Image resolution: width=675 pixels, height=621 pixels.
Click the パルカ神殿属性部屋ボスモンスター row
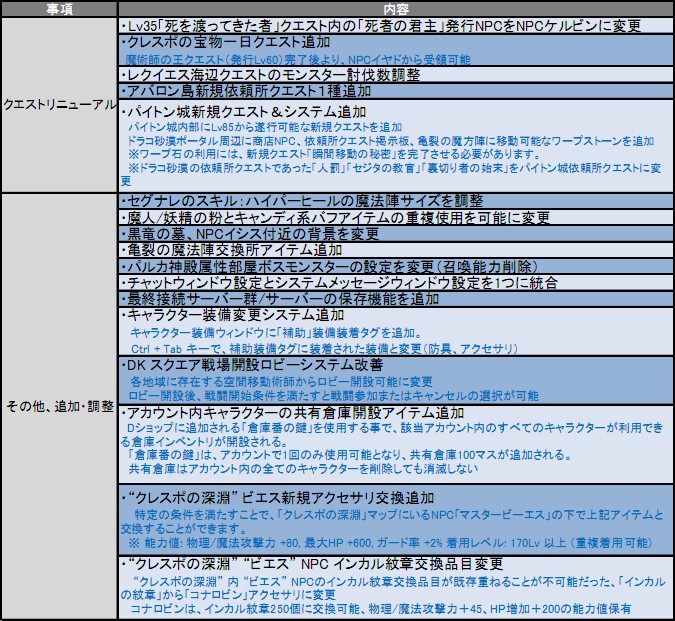click(396, 266)
